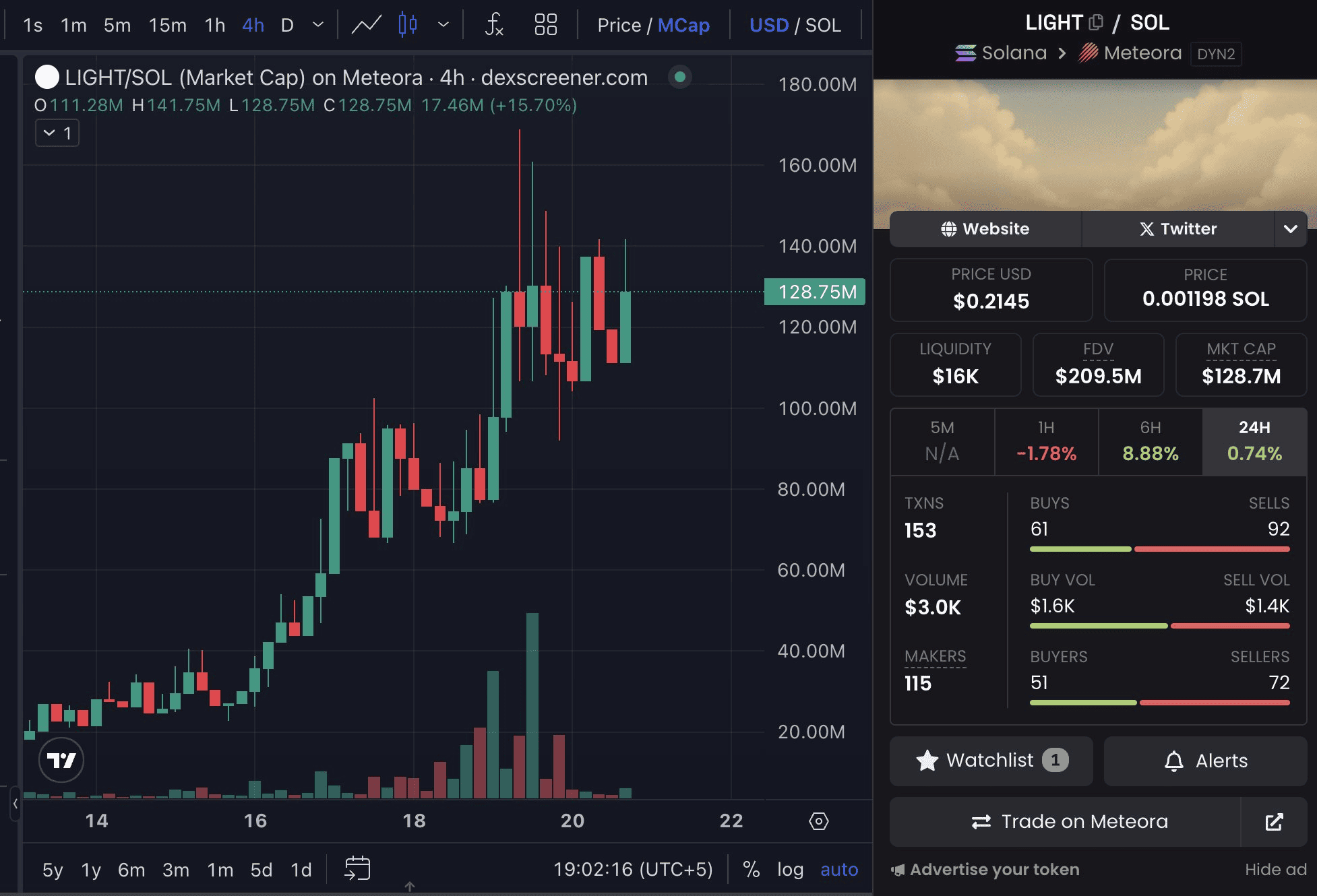
Task: Switch chart denomination to USD
Action: pos(769,25)
